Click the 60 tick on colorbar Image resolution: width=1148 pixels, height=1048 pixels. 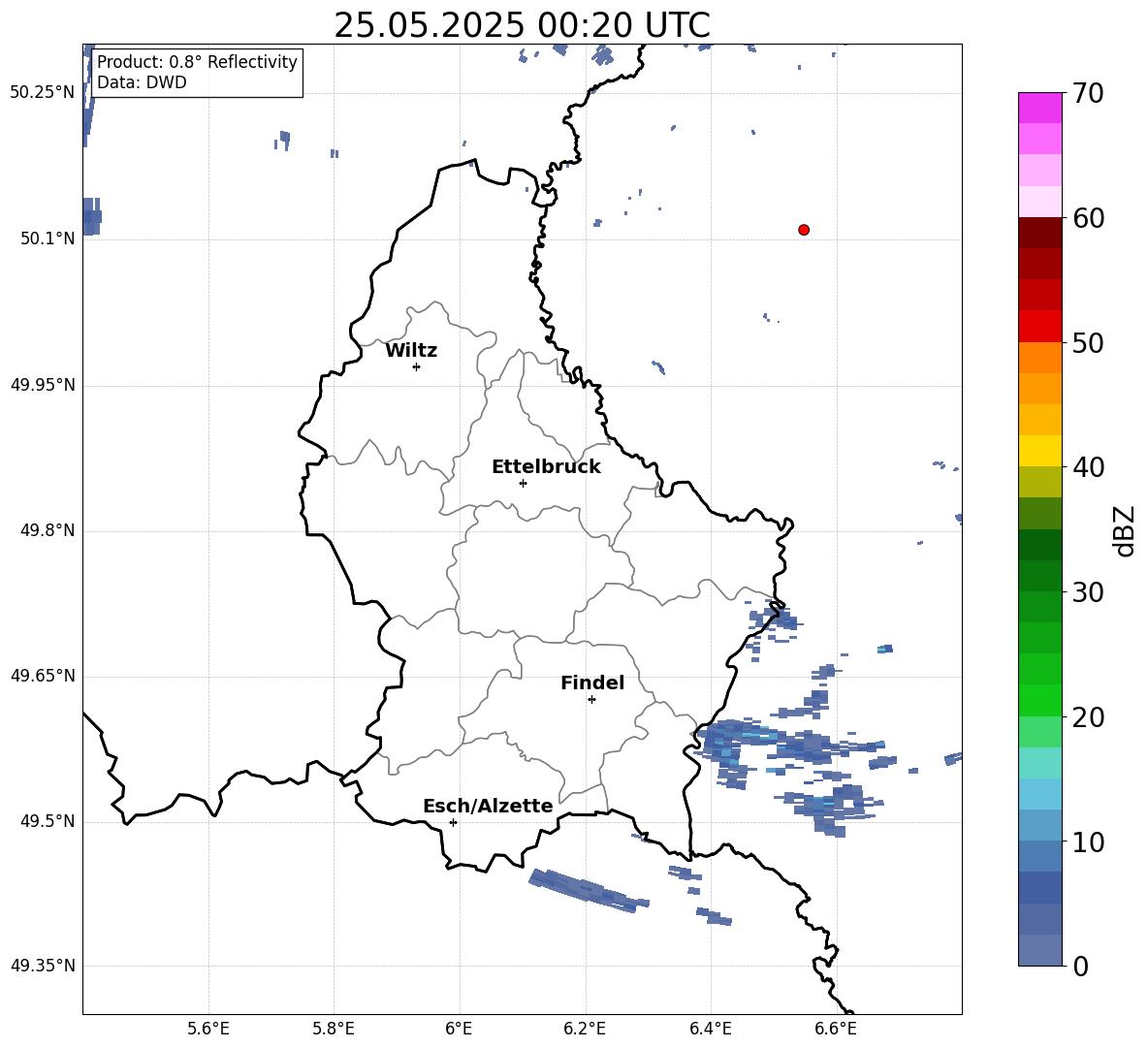point(1088,217)
